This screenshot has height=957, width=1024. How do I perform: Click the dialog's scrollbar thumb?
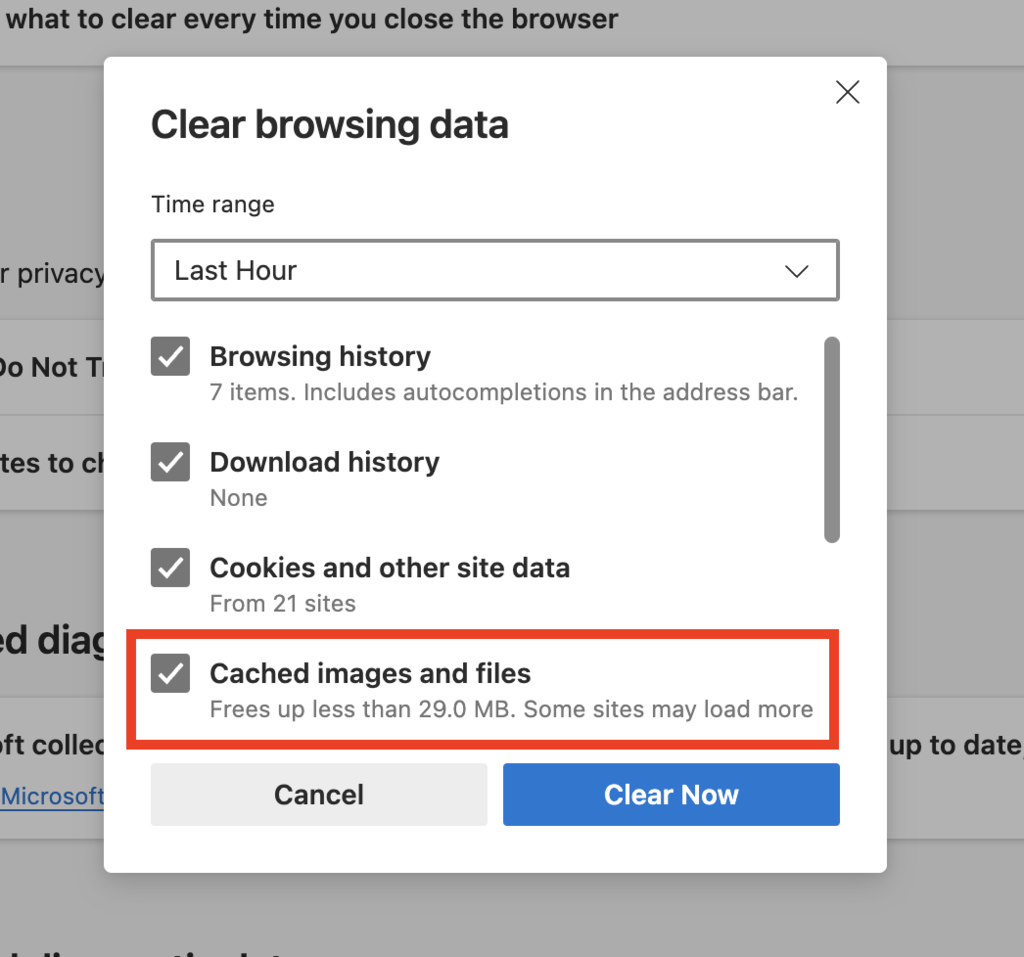831,438
